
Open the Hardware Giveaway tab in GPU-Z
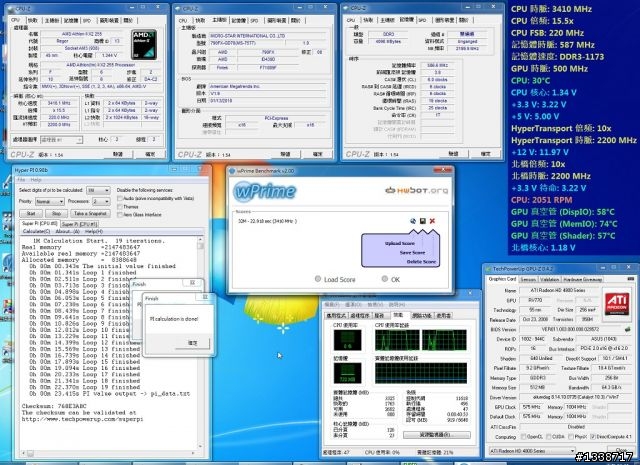coord(582,280)
